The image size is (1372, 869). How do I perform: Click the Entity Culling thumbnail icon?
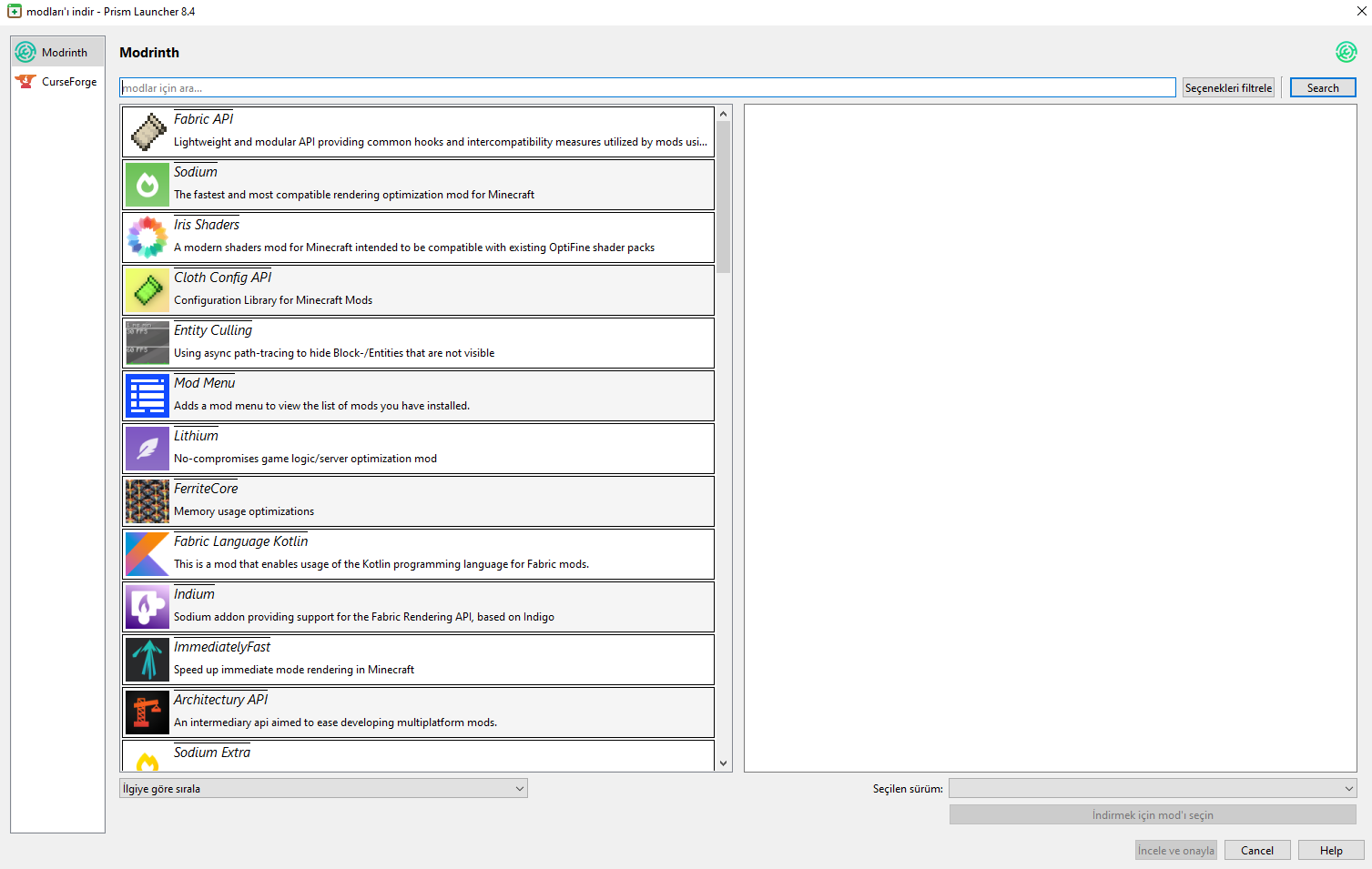pos(147,343)
